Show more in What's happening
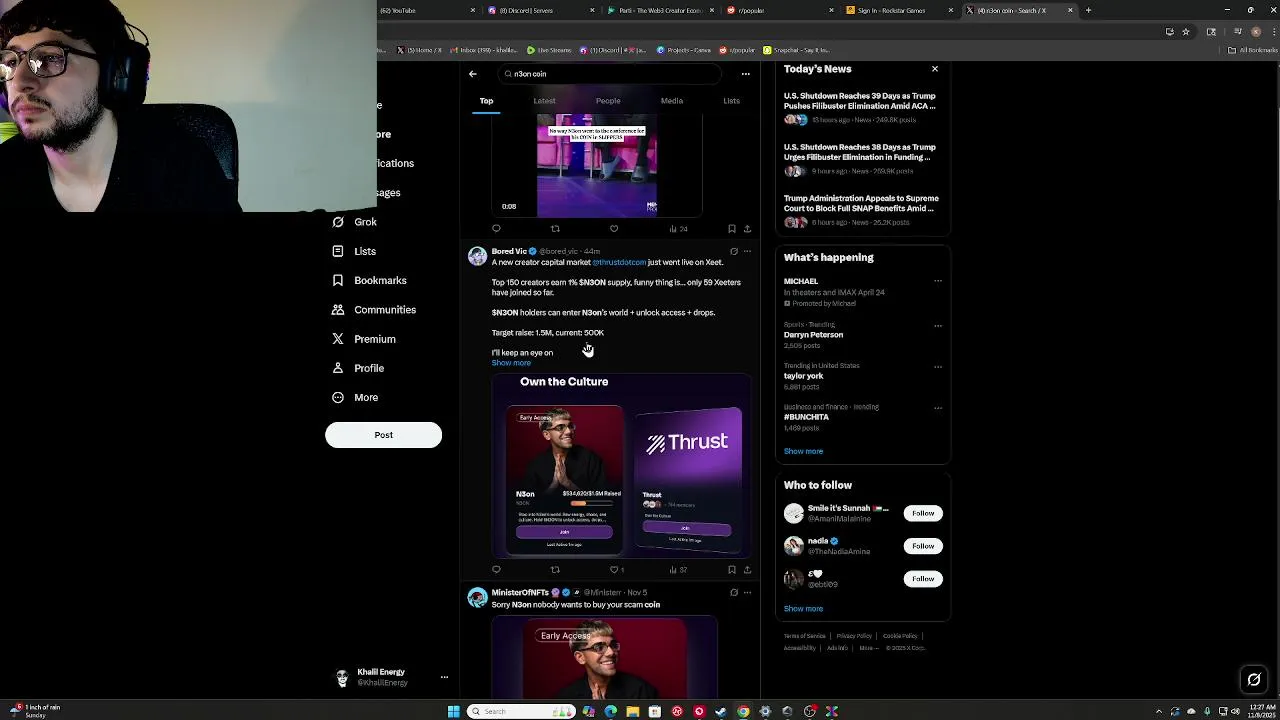 coord(803,451)
